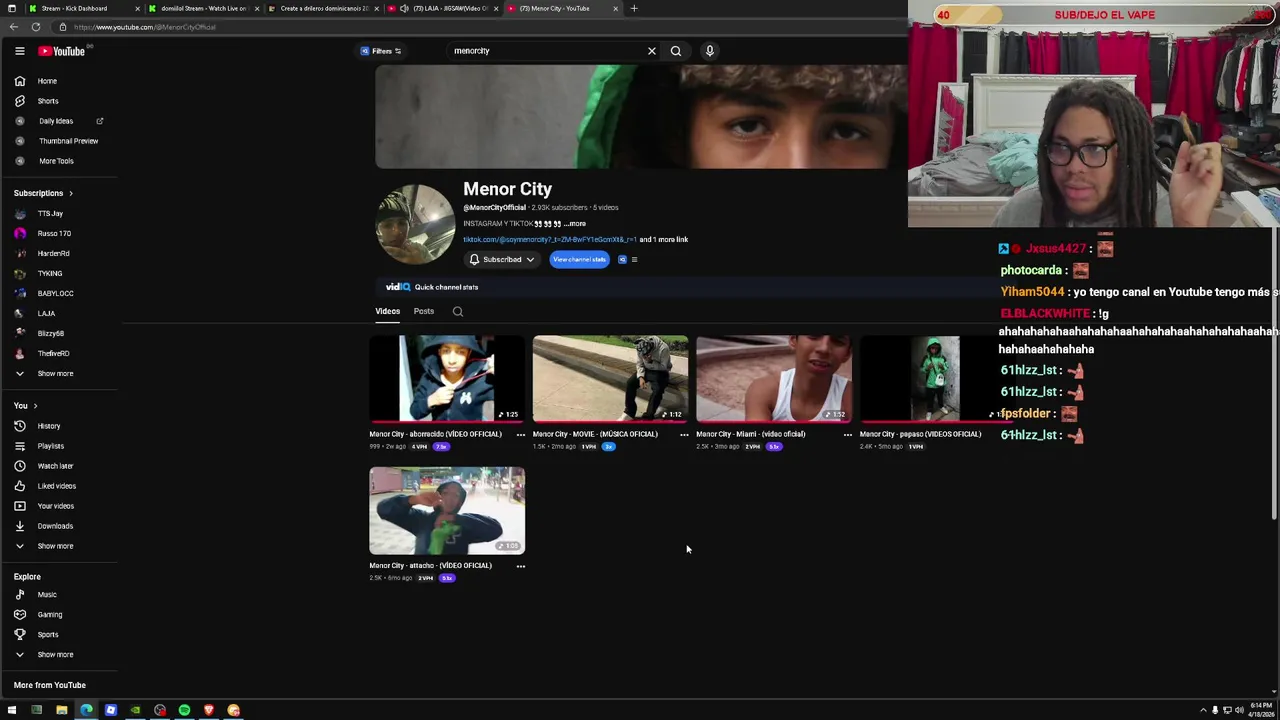Open a new browser tab

[633, 8]
